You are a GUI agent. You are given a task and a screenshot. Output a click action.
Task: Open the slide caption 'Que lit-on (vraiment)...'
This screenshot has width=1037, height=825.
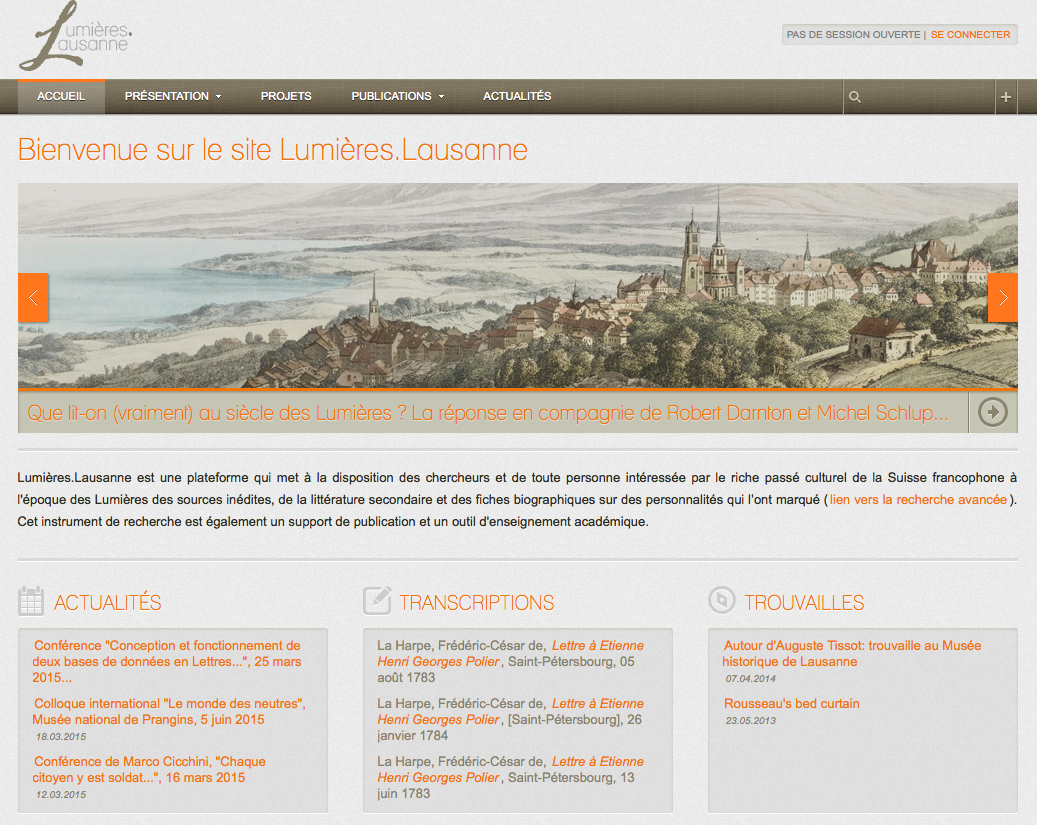point(488,413)
